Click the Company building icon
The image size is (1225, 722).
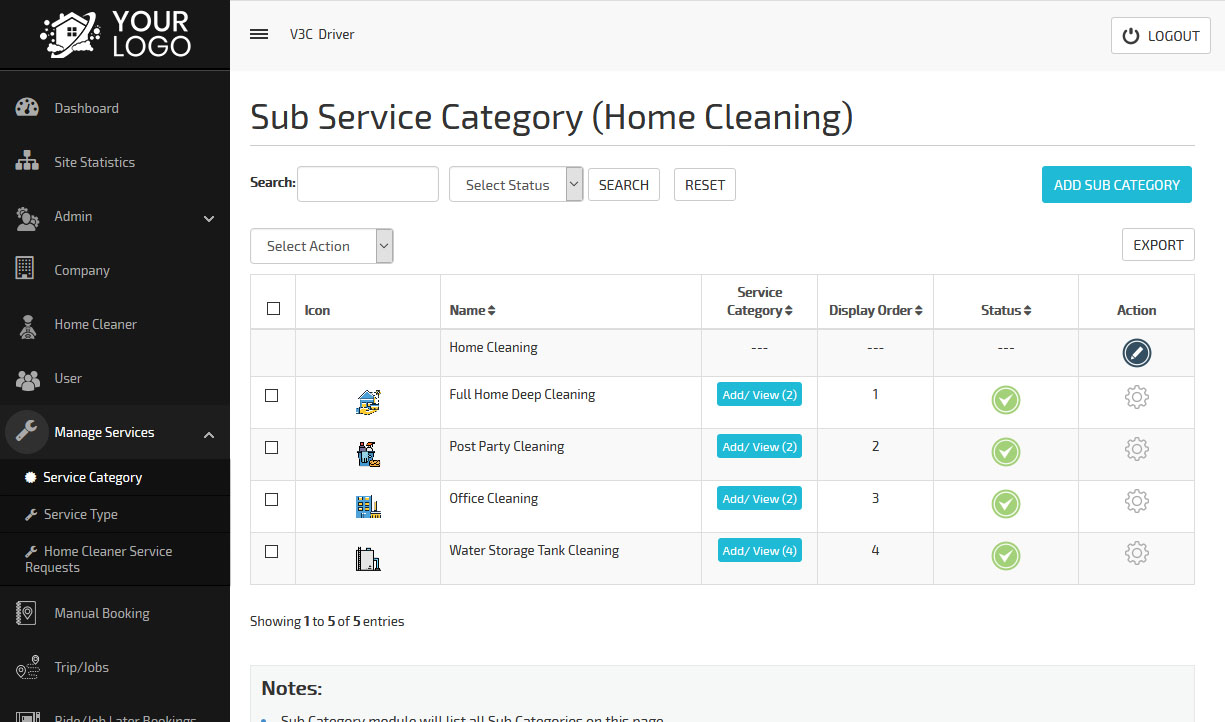pos(25,268)
